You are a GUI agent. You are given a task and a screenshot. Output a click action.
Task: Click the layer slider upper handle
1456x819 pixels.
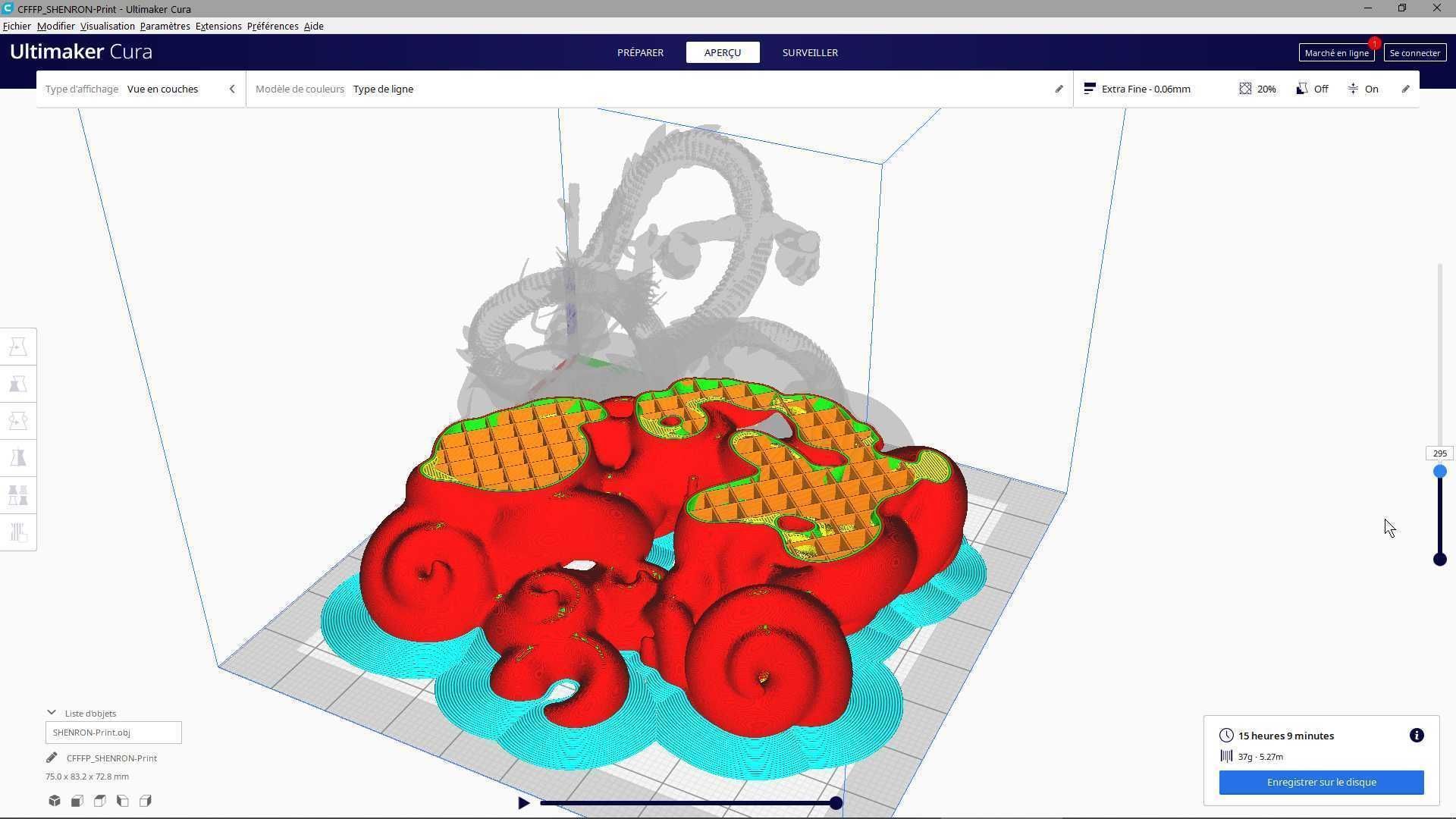(x=1439, y=472)
